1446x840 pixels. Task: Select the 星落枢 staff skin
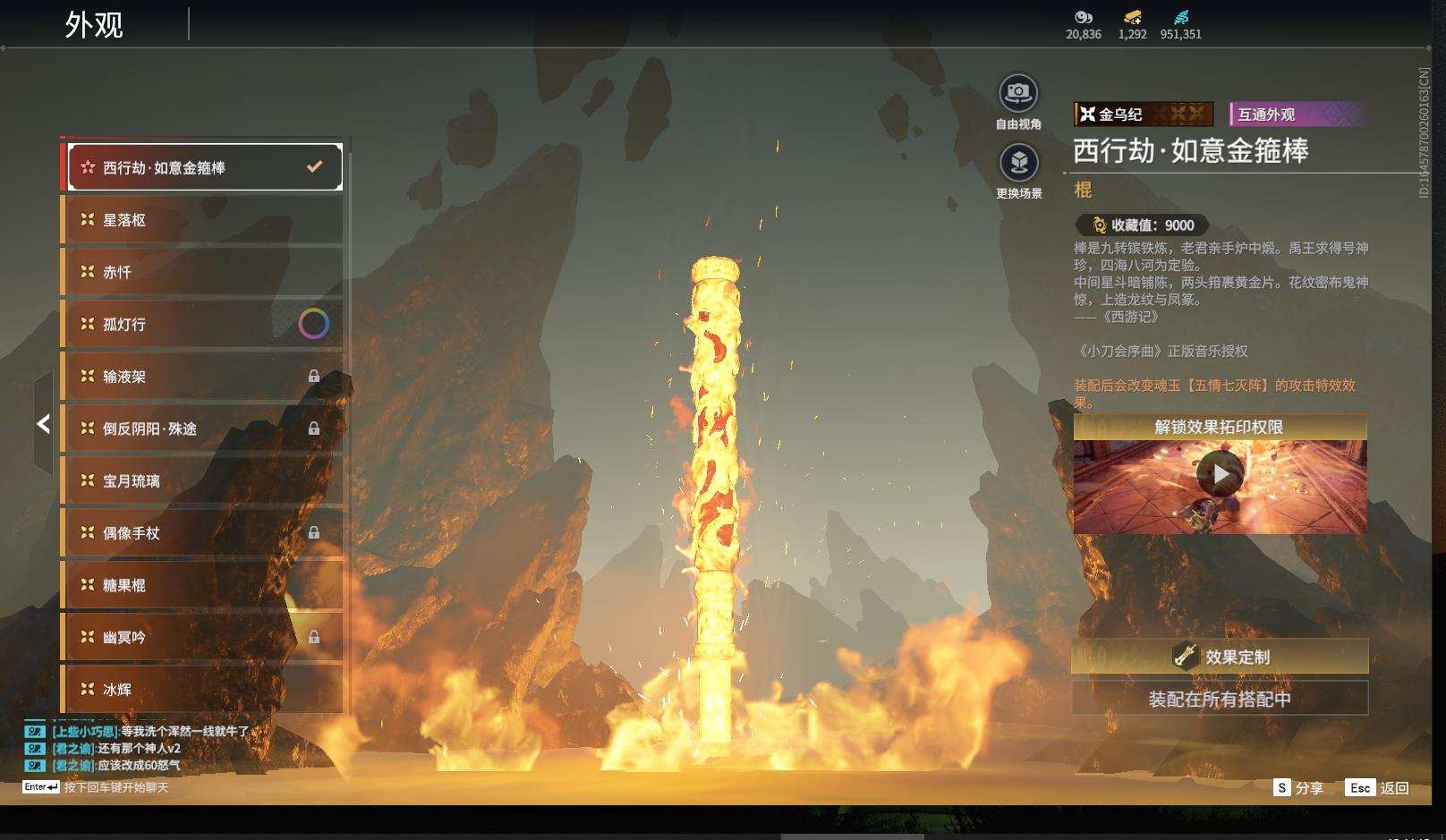(x=201, y=219)
